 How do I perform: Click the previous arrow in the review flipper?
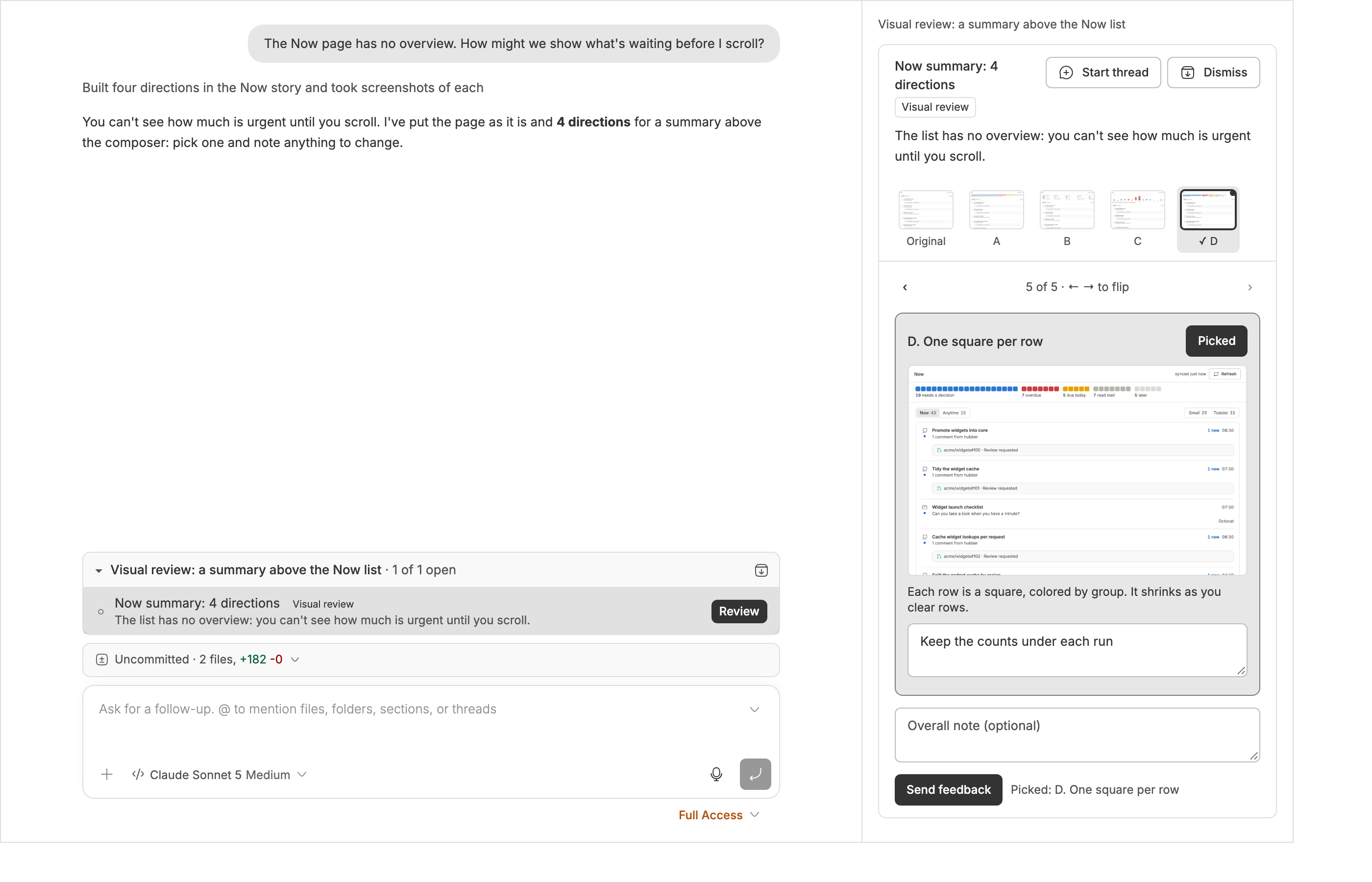905,287
